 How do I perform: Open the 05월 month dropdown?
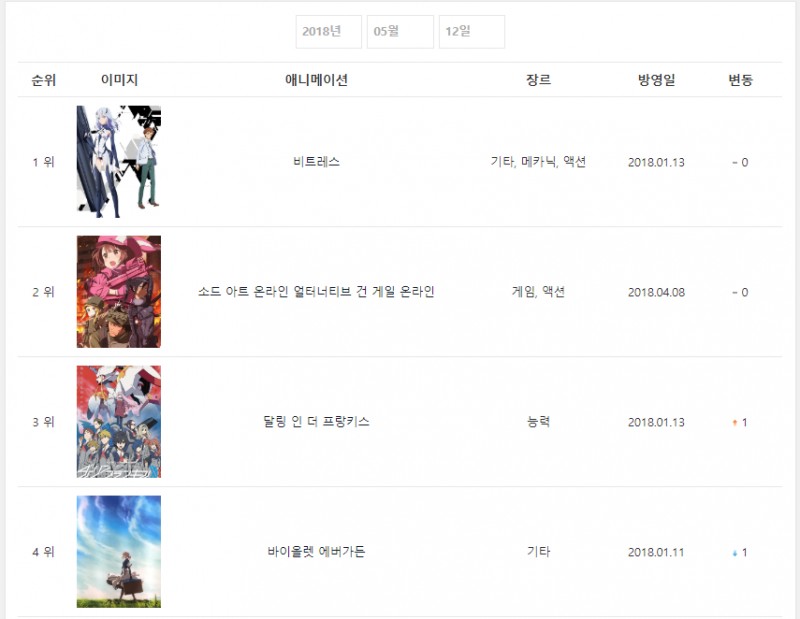pos(400,32)
